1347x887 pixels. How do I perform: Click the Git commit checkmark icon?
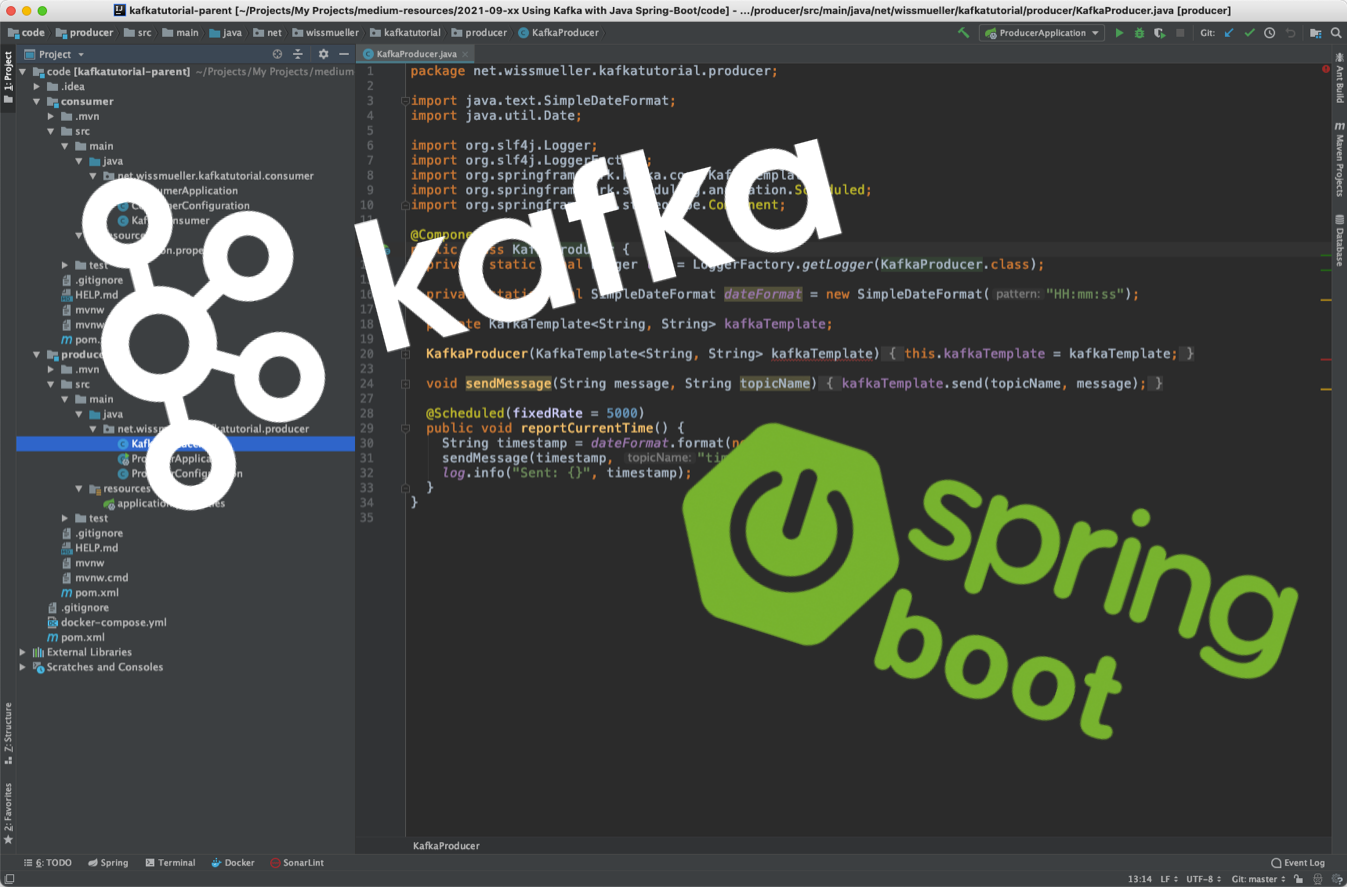click(x=1249, y=33)
